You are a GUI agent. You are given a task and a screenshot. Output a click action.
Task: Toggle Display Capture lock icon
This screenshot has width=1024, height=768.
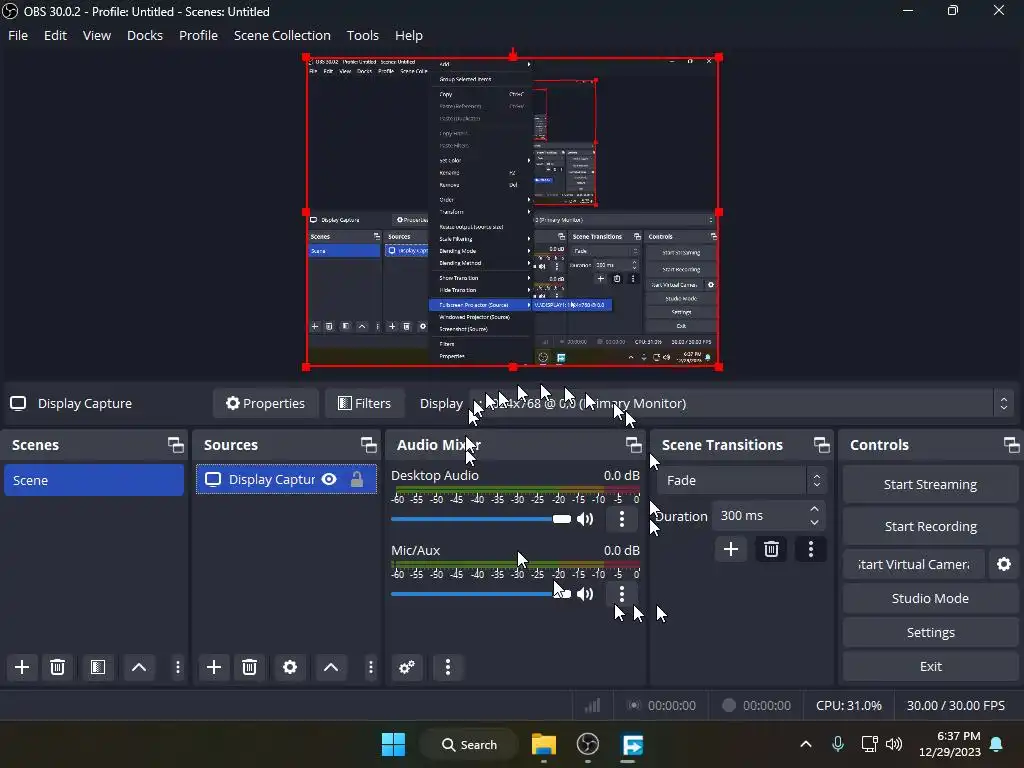[357, 479]
